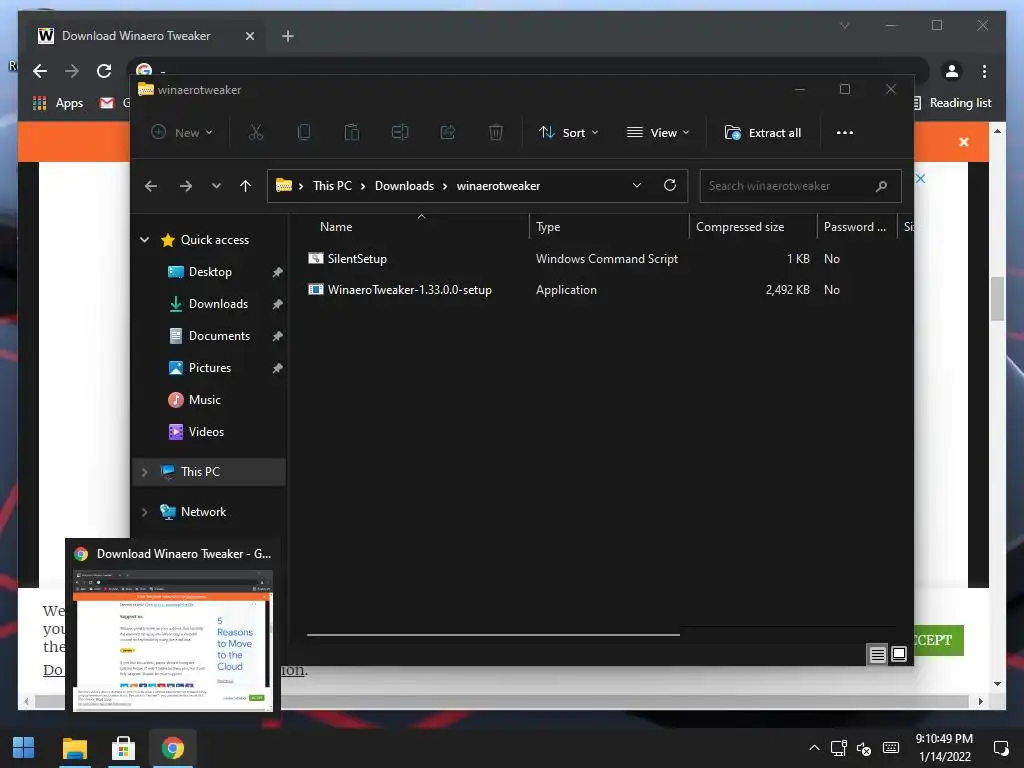1024x768 pixels.
Task: Click the Rename icon in Explorer toolbar
Action: [x=400, y=133]
